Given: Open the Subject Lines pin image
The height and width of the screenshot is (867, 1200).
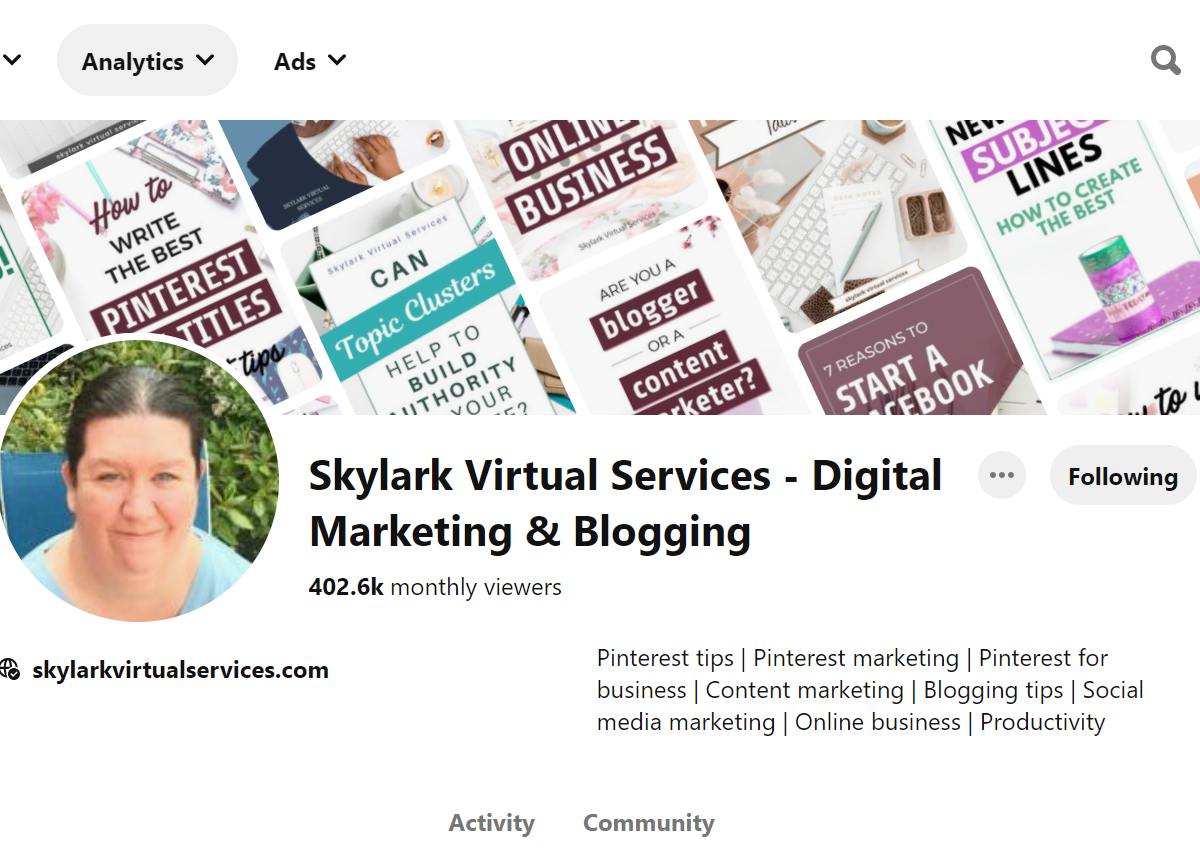Looking at the screenshot, I should click(x=1060, y=240).
